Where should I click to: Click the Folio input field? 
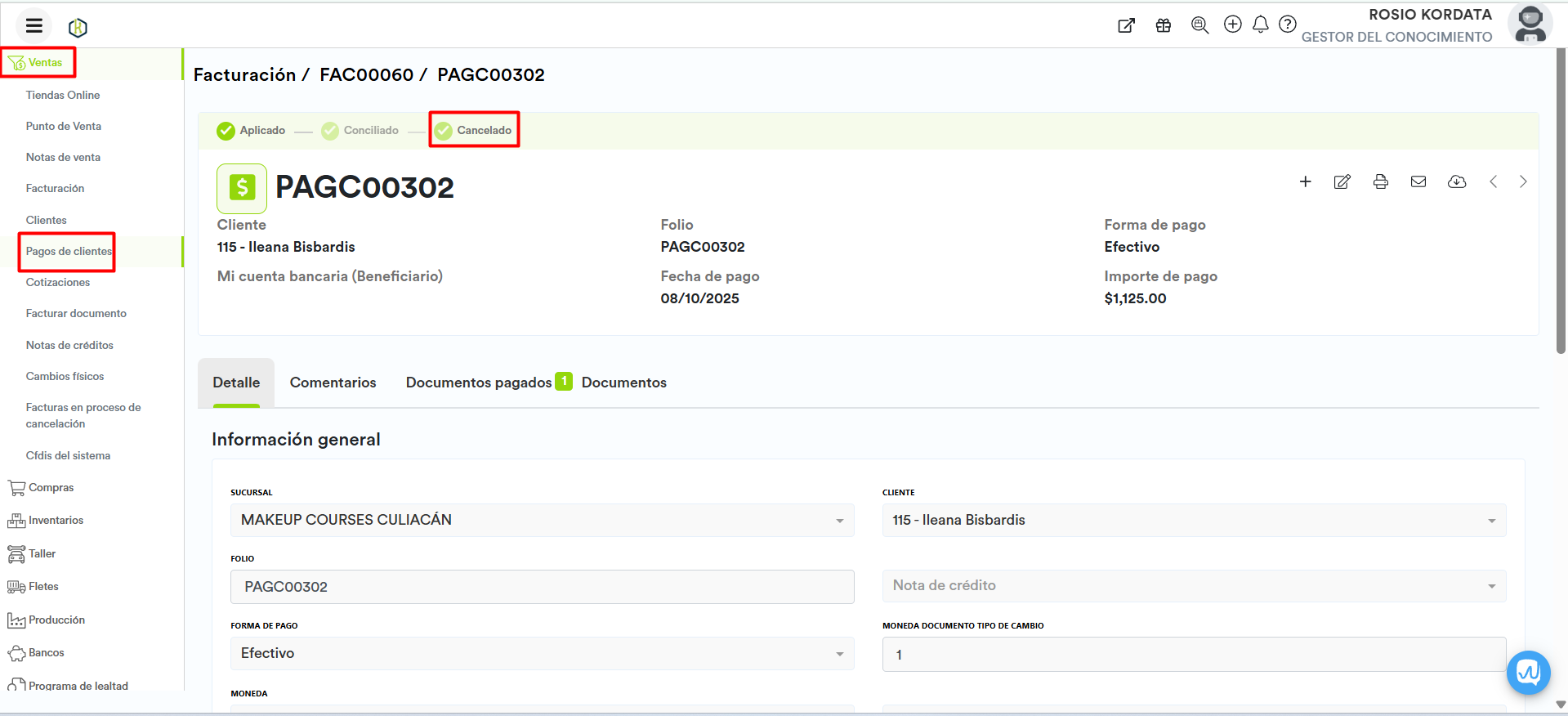click(x=542, y=587)
